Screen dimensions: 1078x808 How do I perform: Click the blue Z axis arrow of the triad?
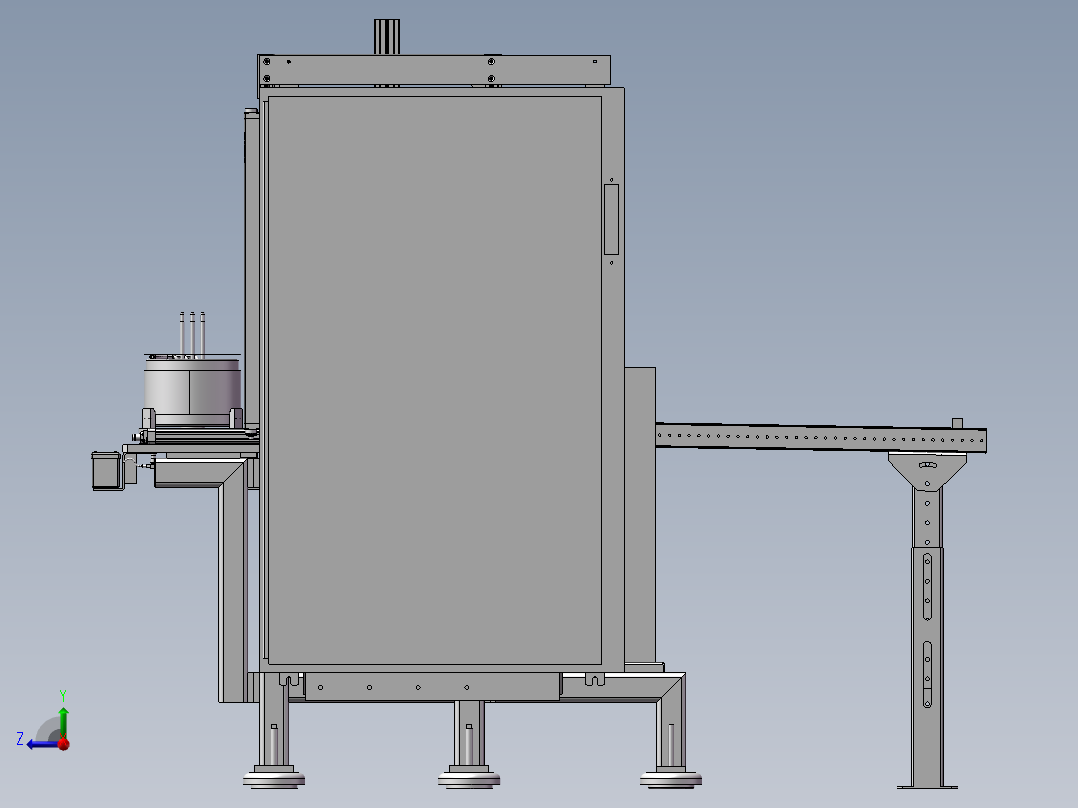(x=42, y=744)
